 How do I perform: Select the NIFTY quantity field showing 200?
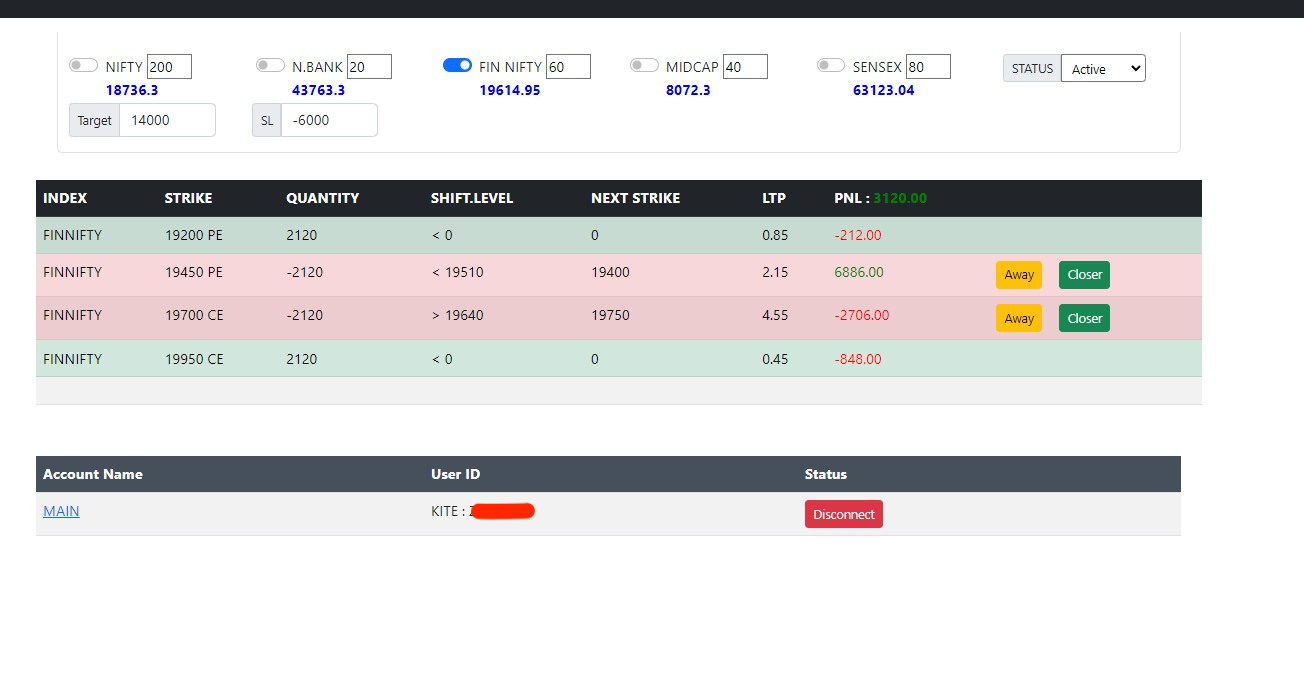pos(169,67)
